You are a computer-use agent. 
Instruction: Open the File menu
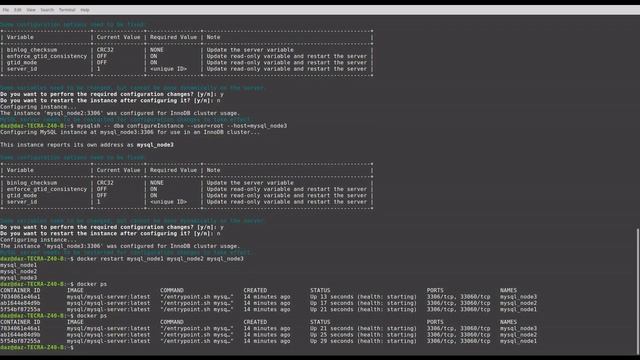coord(6,10)
